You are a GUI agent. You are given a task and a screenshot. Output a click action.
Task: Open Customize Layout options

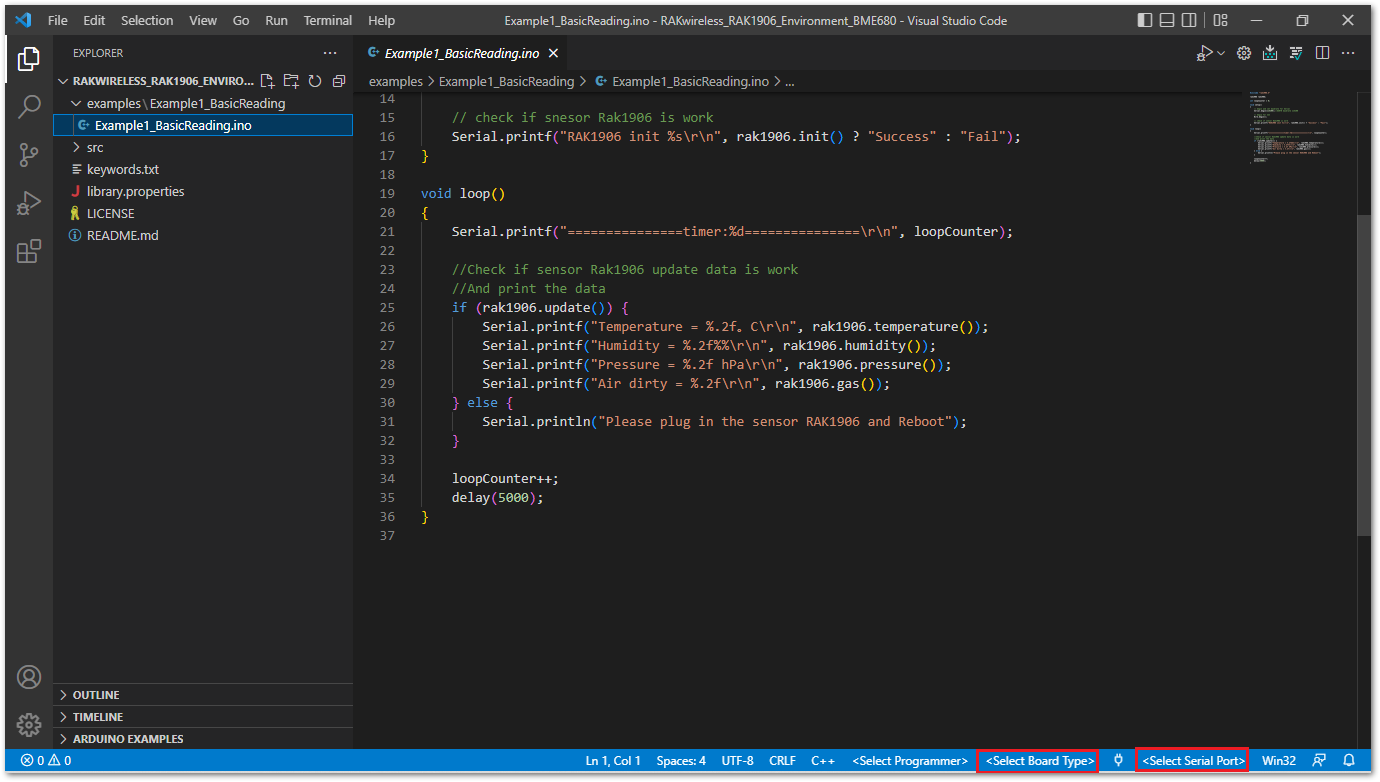pyautogui.click(x=1220, y=20)
